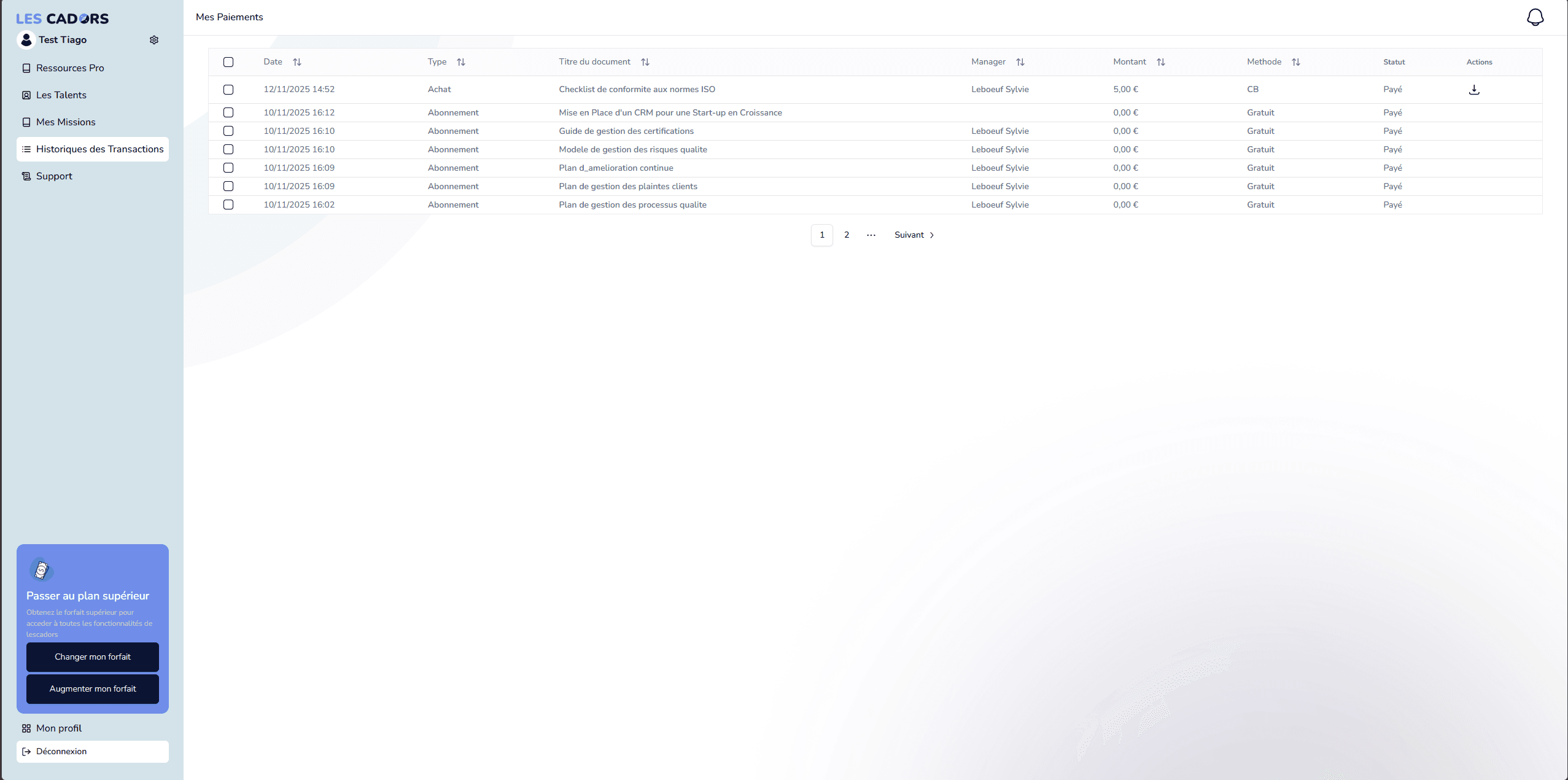Check the 10/11/2025 16:12 row checkbox

(228, 112)
